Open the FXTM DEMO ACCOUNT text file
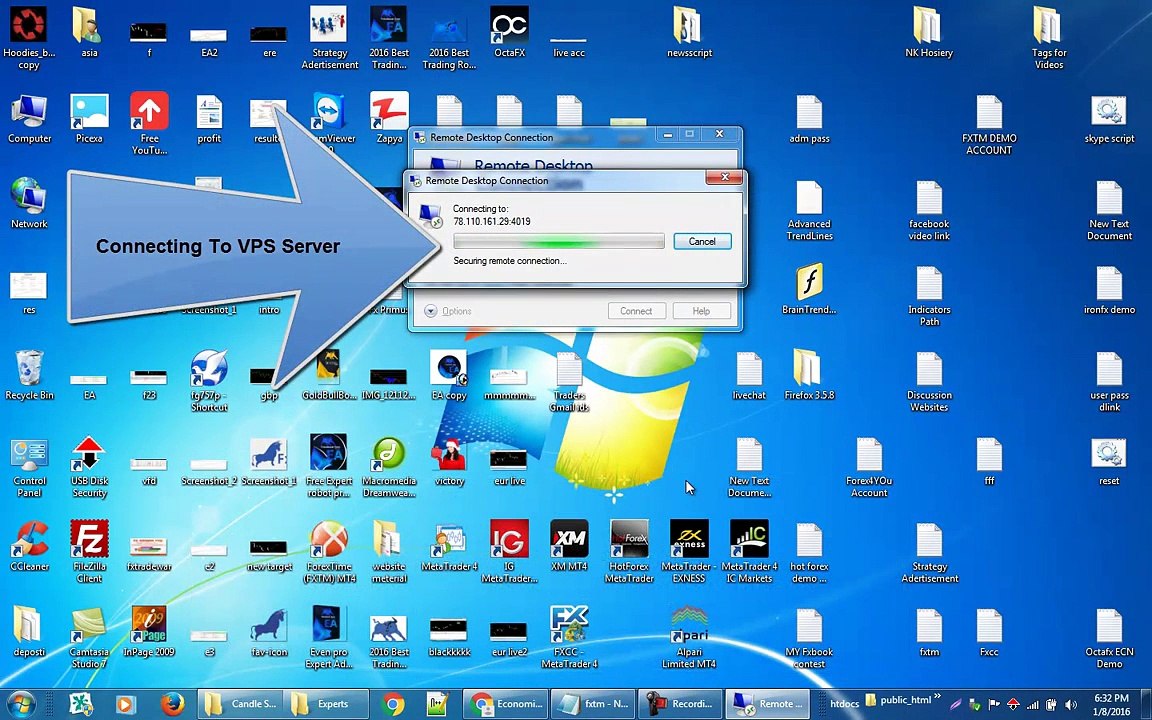 tap(988, 123)
